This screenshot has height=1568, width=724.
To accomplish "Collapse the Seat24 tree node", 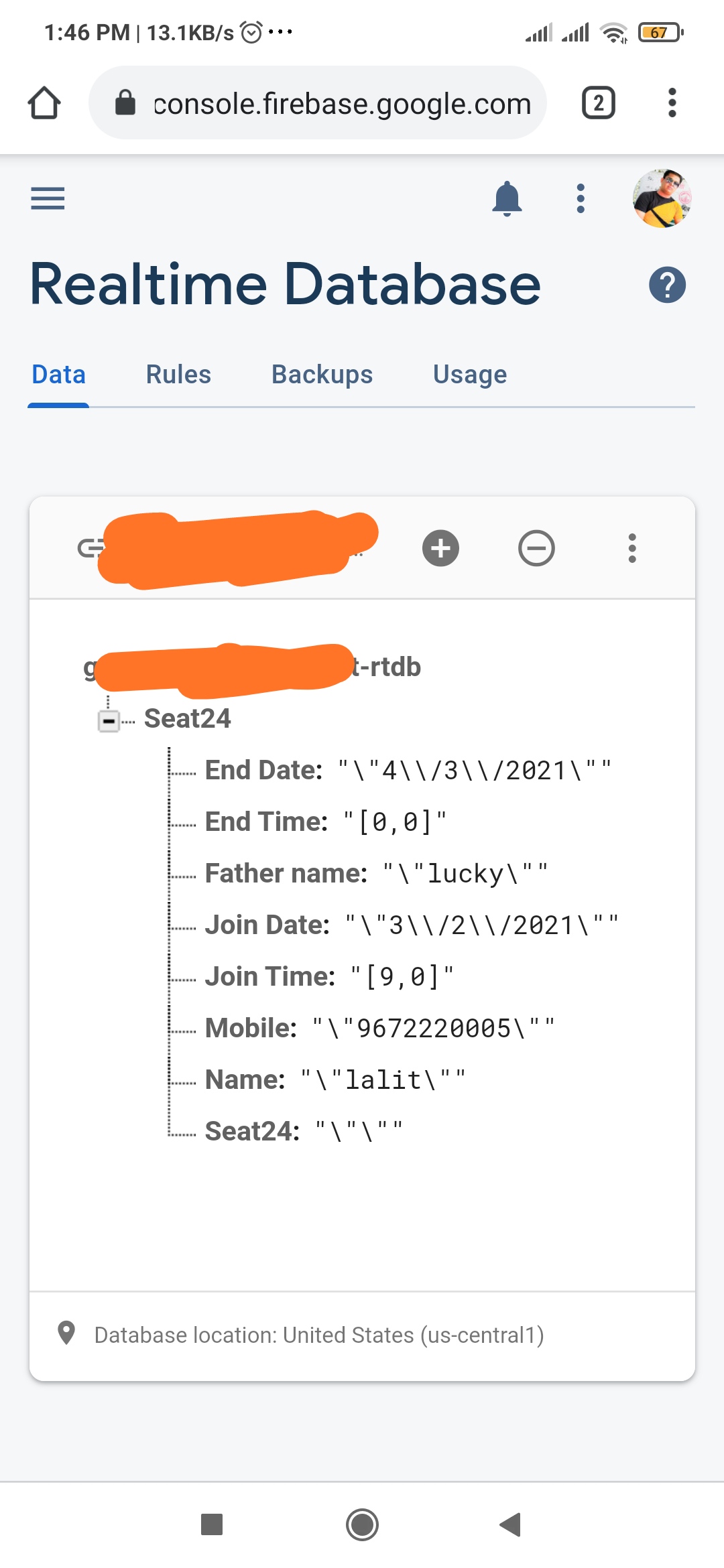I will 109,721.
